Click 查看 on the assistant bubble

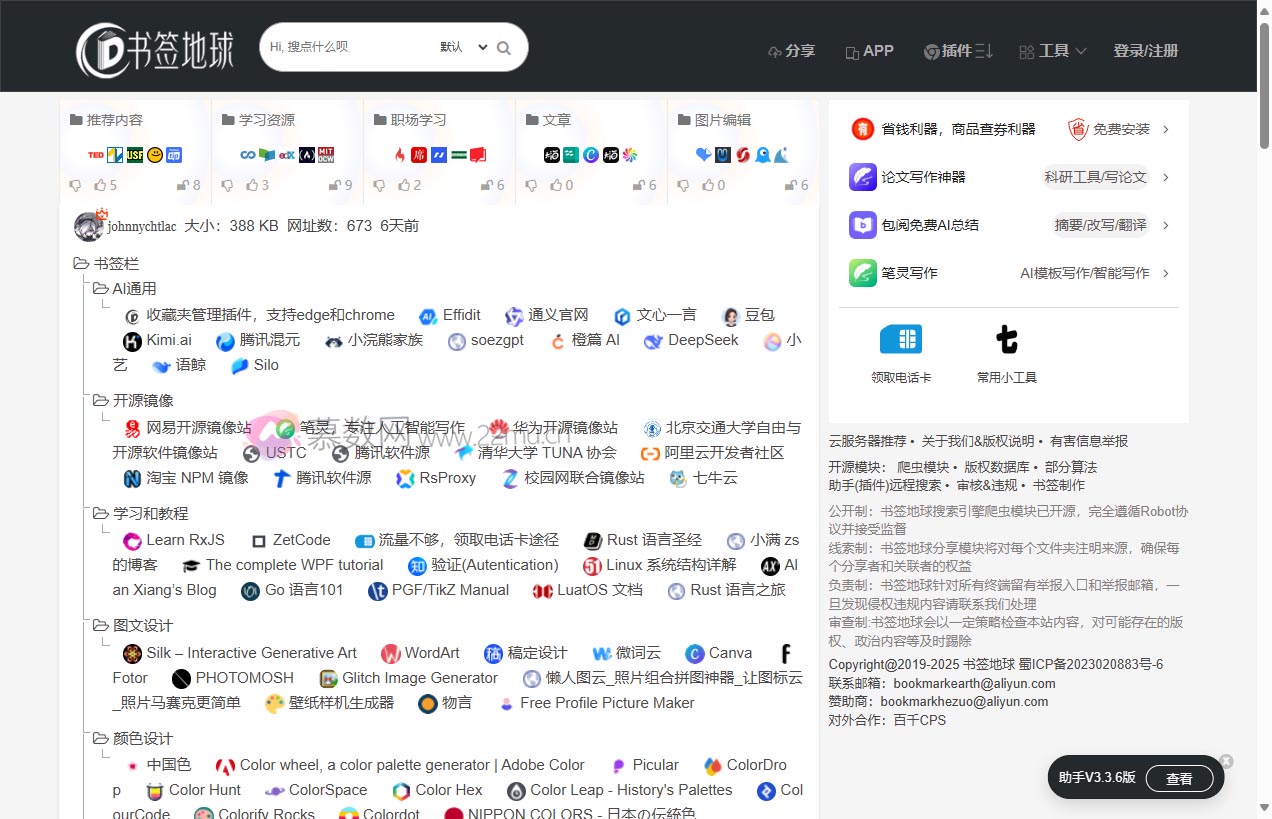point(1181,778)
